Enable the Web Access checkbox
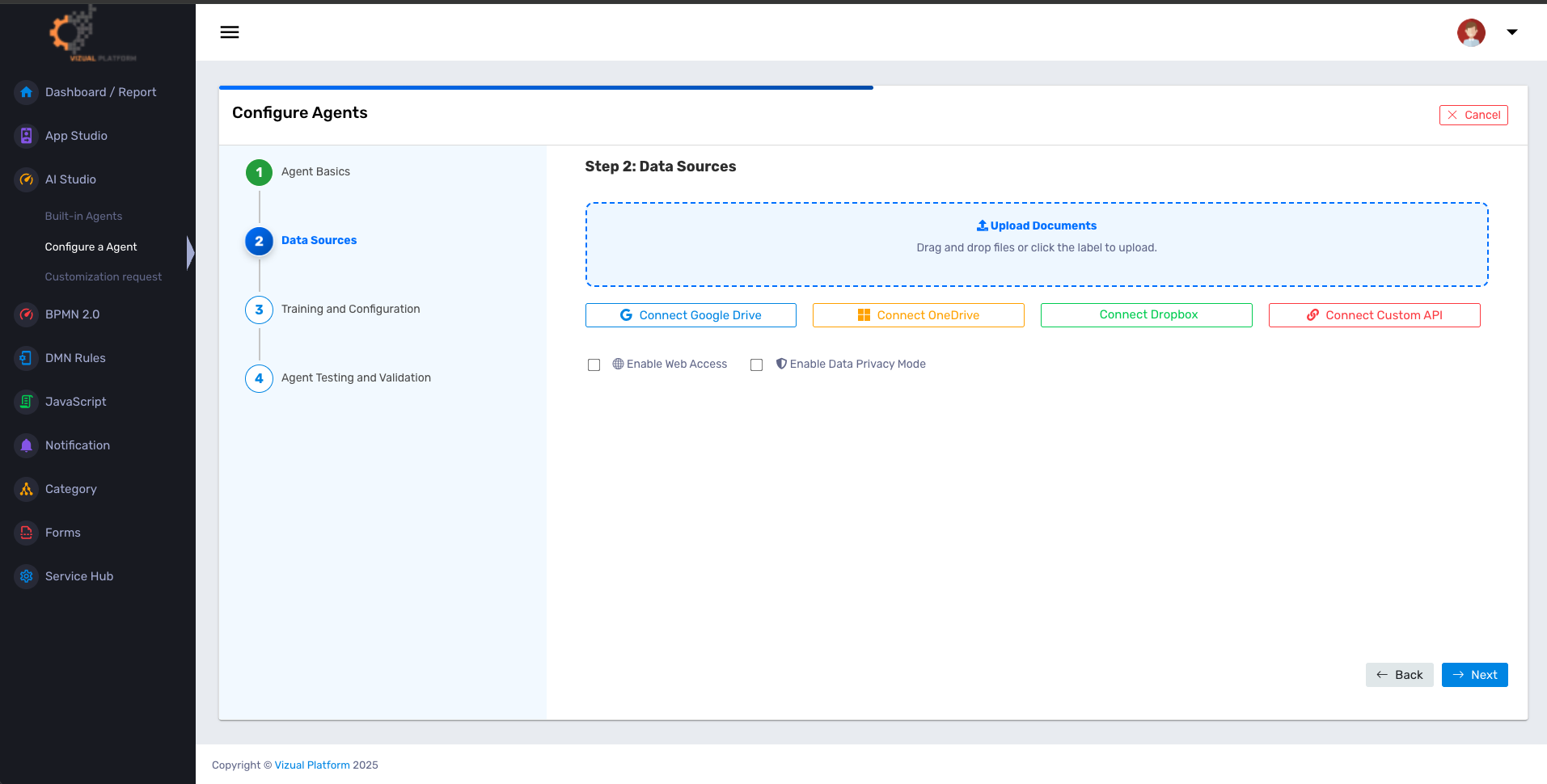Screen dimensions: 1547x784 pyautogui.click(x=594, y=365)
